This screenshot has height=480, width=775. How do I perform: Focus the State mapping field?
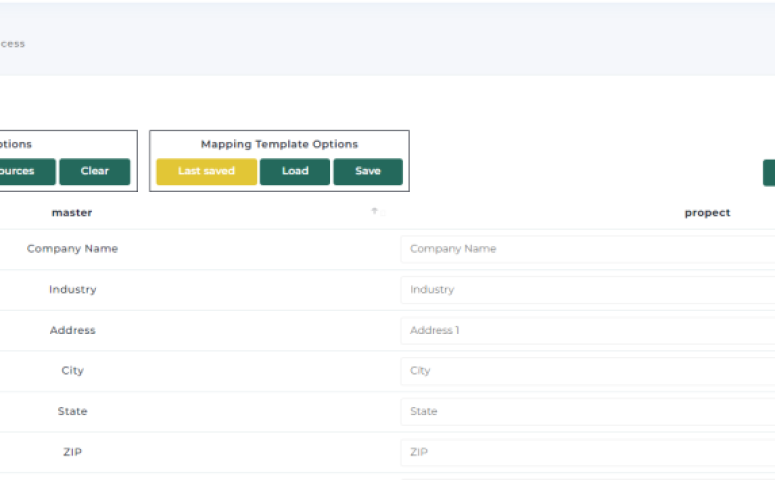pyautogui.click(x=587, y=412)
